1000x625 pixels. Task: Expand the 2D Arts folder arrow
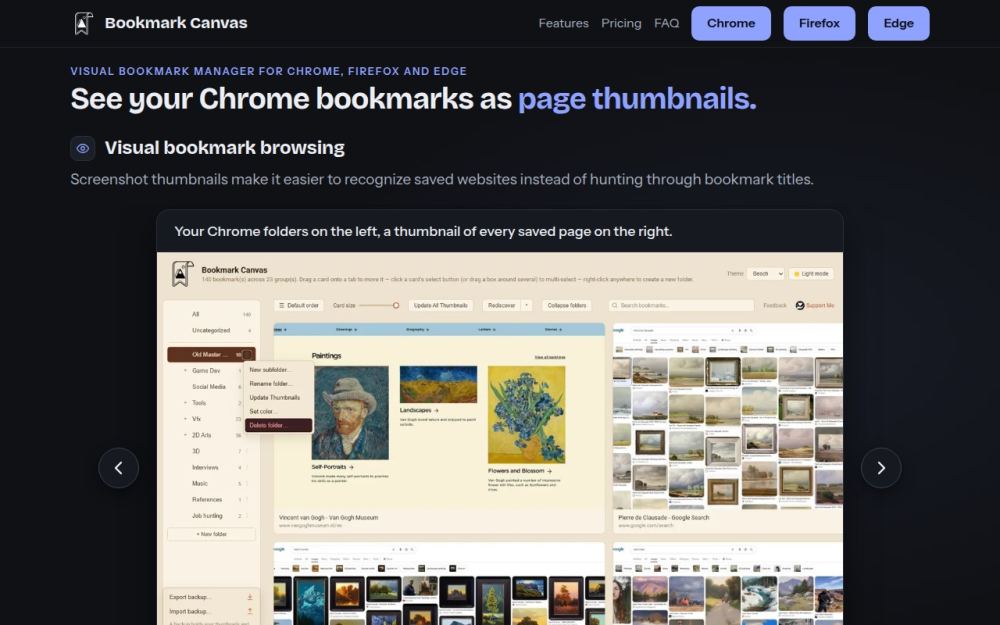186,435
